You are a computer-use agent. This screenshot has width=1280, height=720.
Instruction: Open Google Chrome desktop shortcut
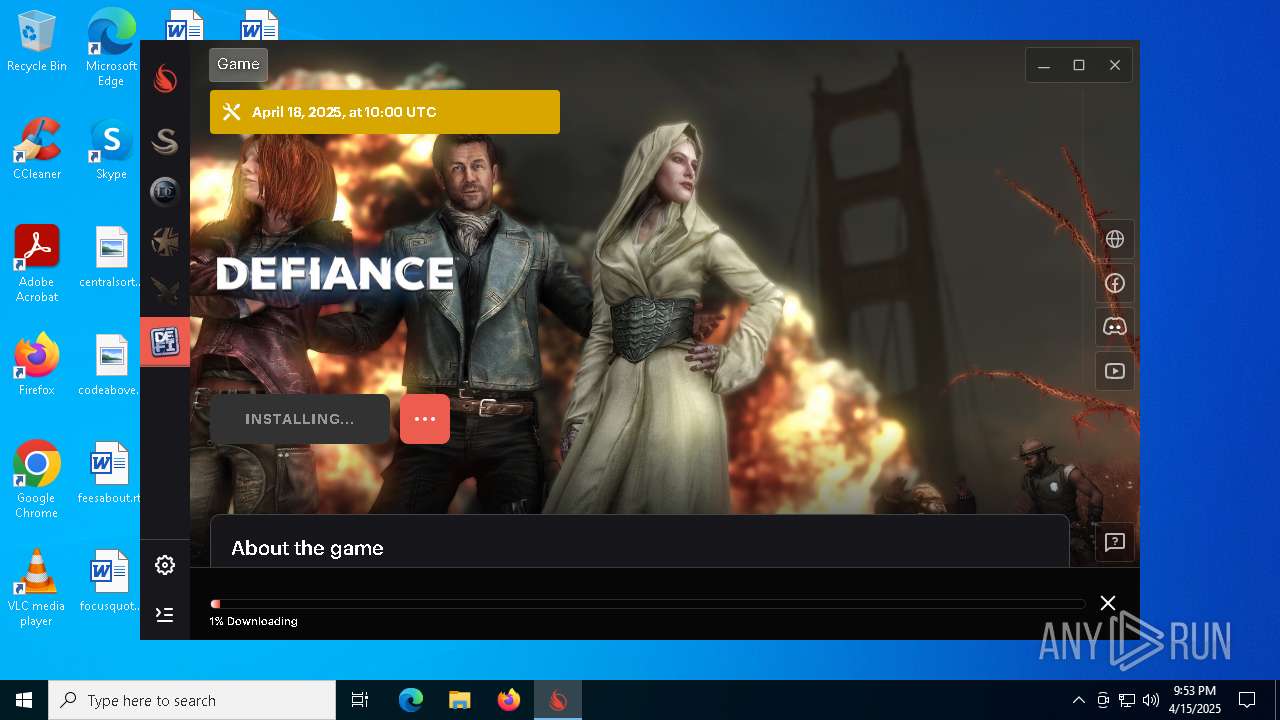click(37, 479)
